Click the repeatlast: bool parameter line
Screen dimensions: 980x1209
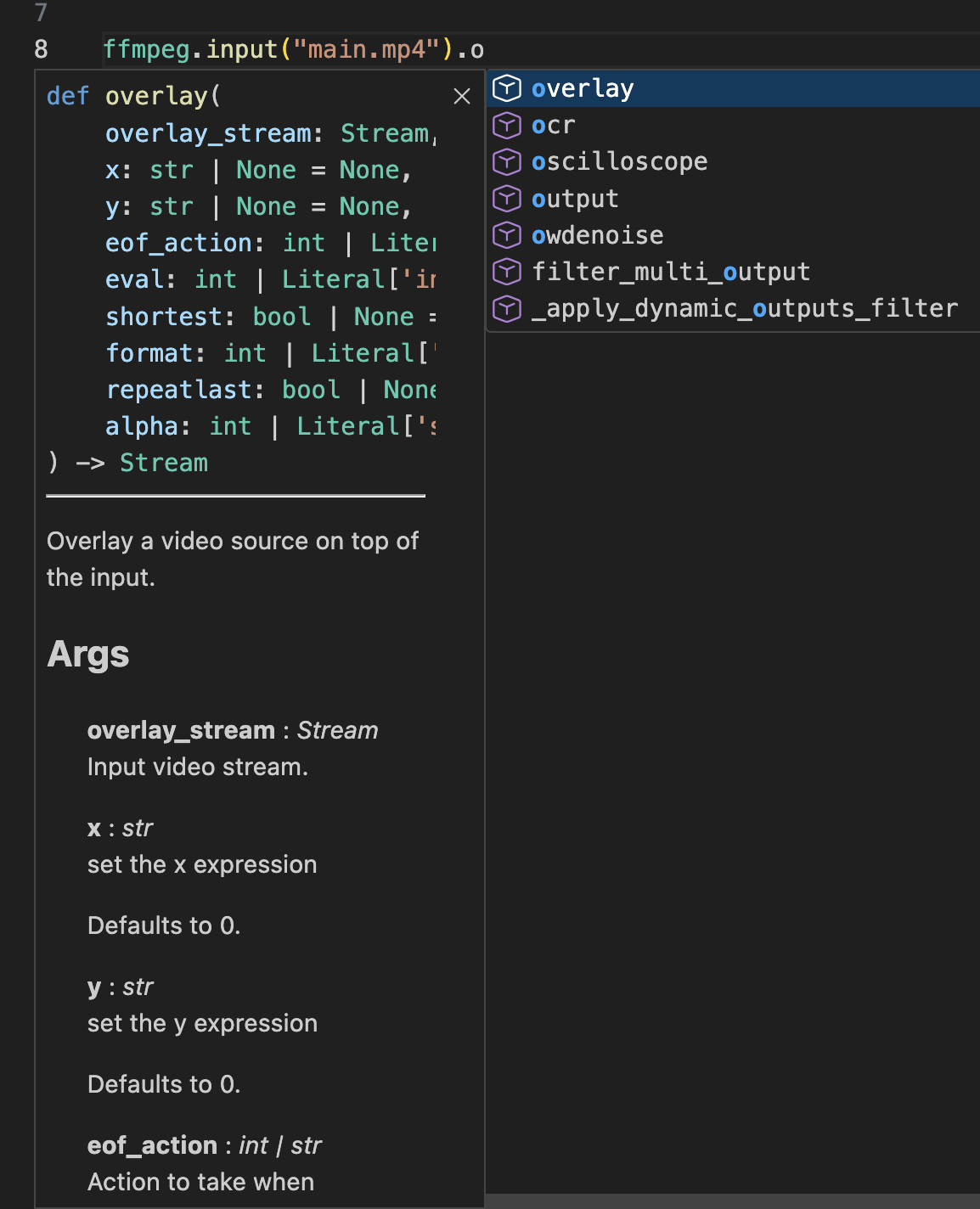[271, 390]
